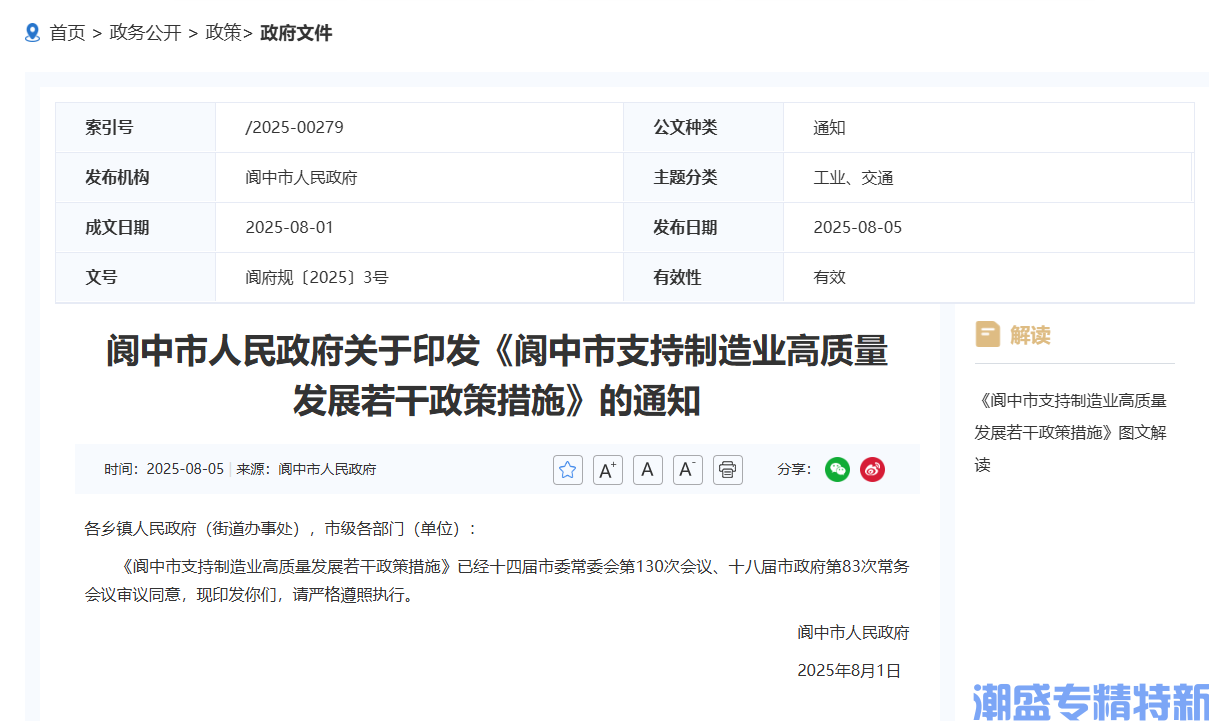Image resolution: width=1209 pixels, height=721 pixels.
Task: Click the location pin breadcrumb icon
Action: [x=31, y=32]
